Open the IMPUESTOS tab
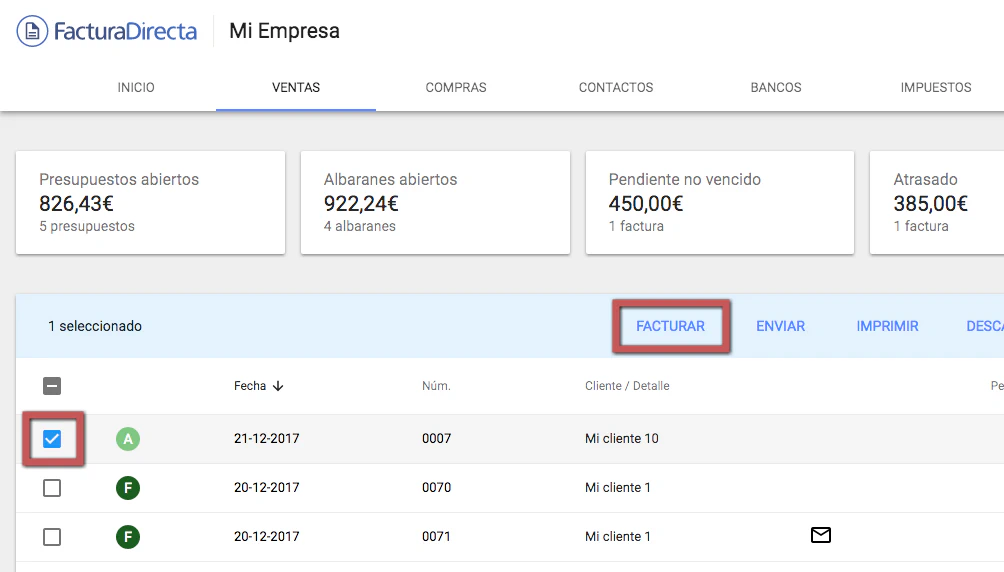This screenshot has height=572, width=1004. [x=936, y=88]
